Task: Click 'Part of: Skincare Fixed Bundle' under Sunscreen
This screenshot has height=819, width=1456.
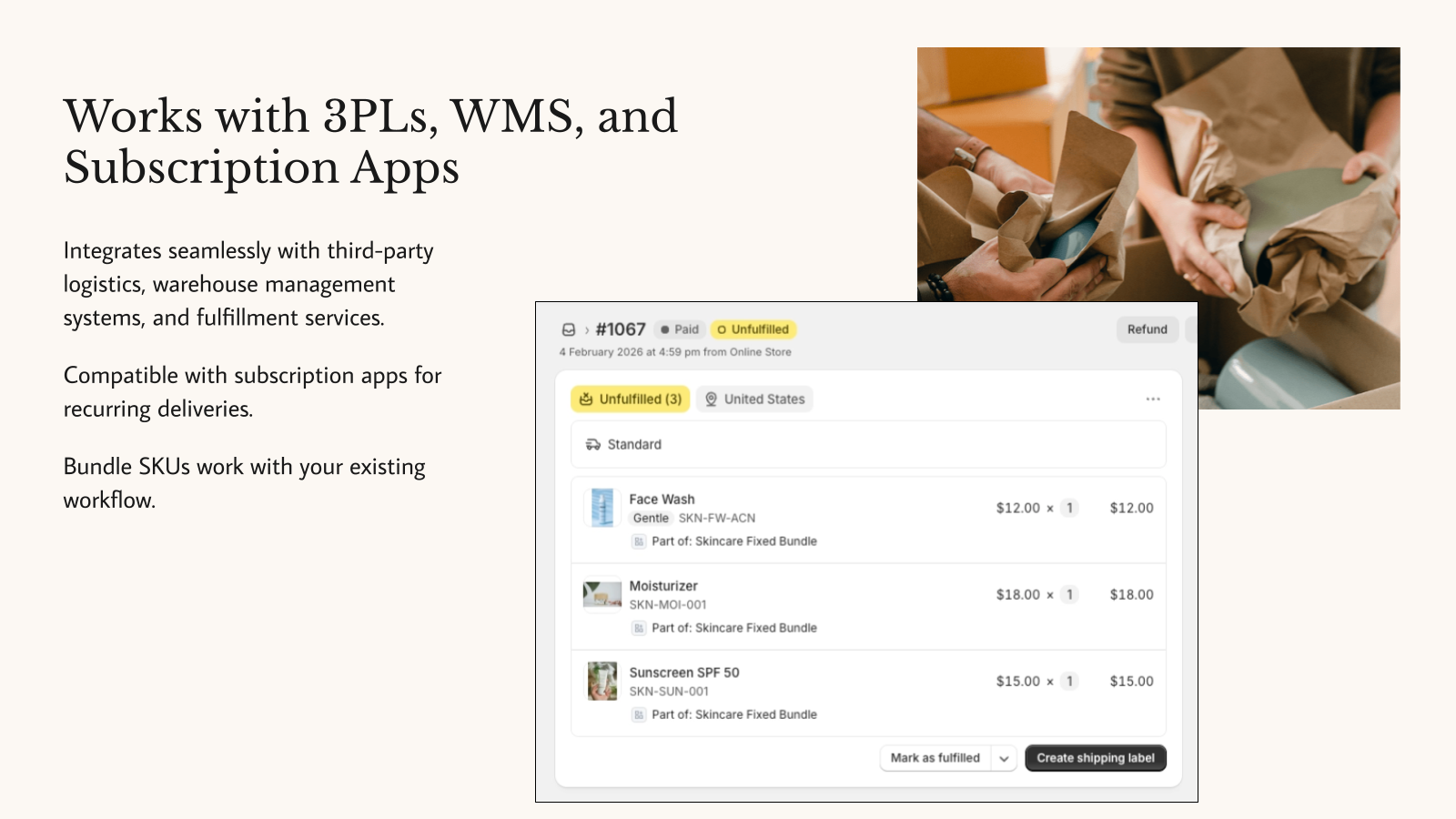Action: coord(733,714)
